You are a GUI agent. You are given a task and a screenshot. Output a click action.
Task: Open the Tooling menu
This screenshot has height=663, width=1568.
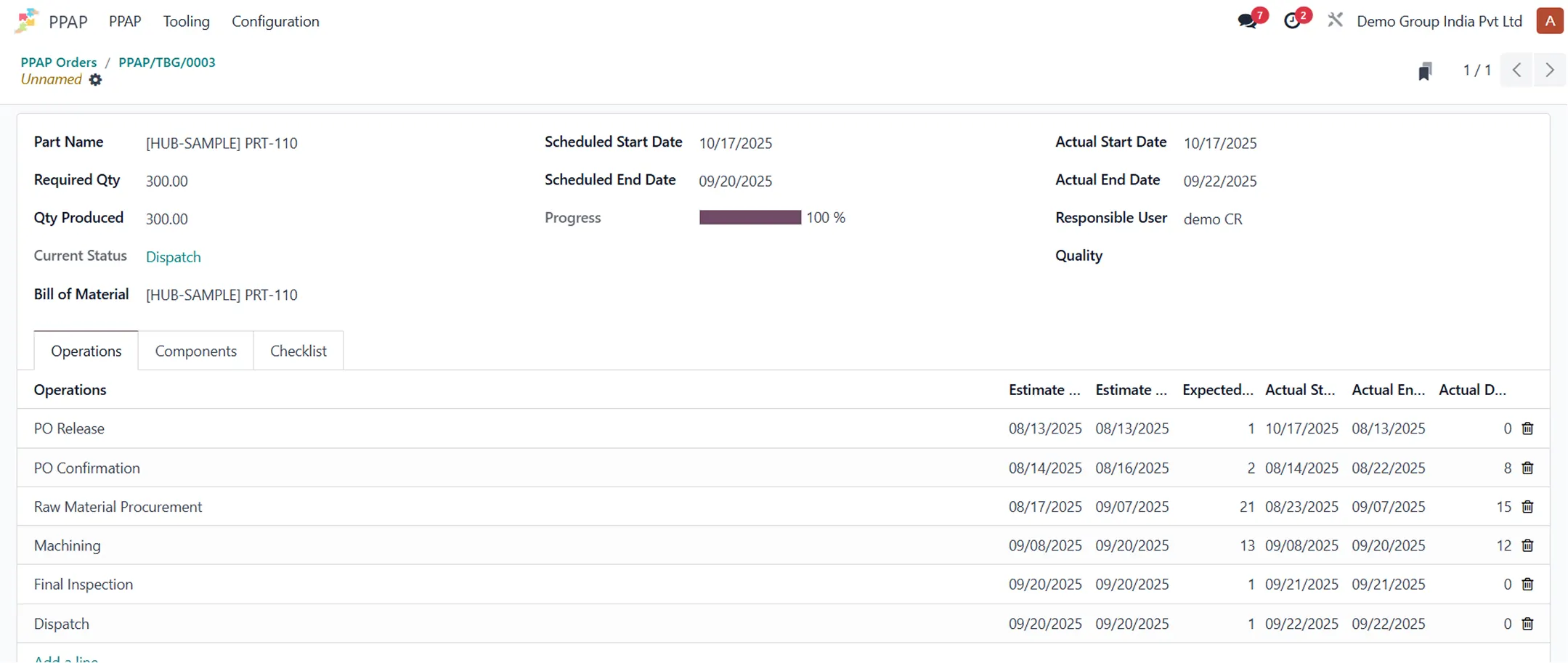(186, 22)
